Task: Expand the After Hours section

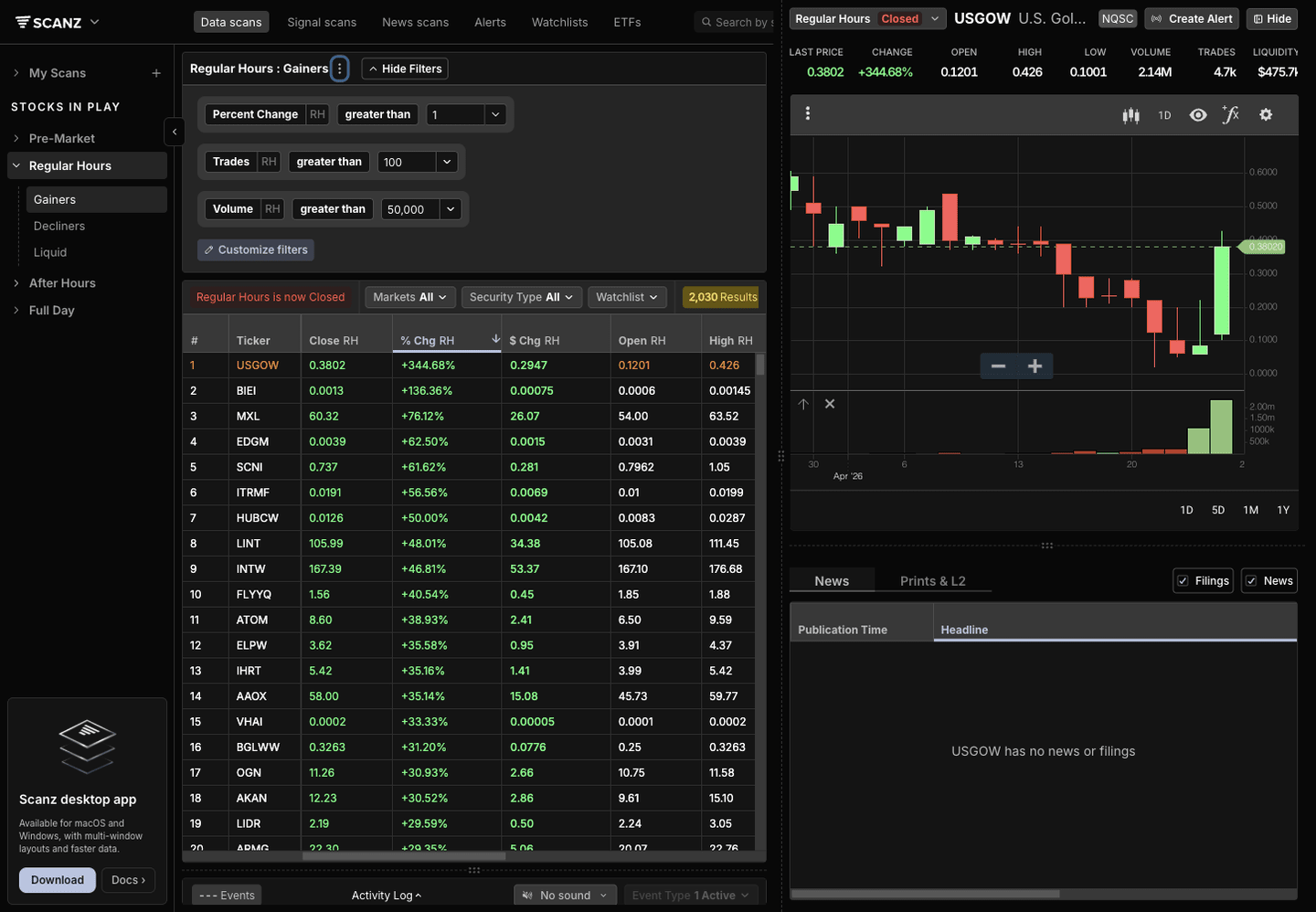Action: pyautogui.click(x=16, y=283)
